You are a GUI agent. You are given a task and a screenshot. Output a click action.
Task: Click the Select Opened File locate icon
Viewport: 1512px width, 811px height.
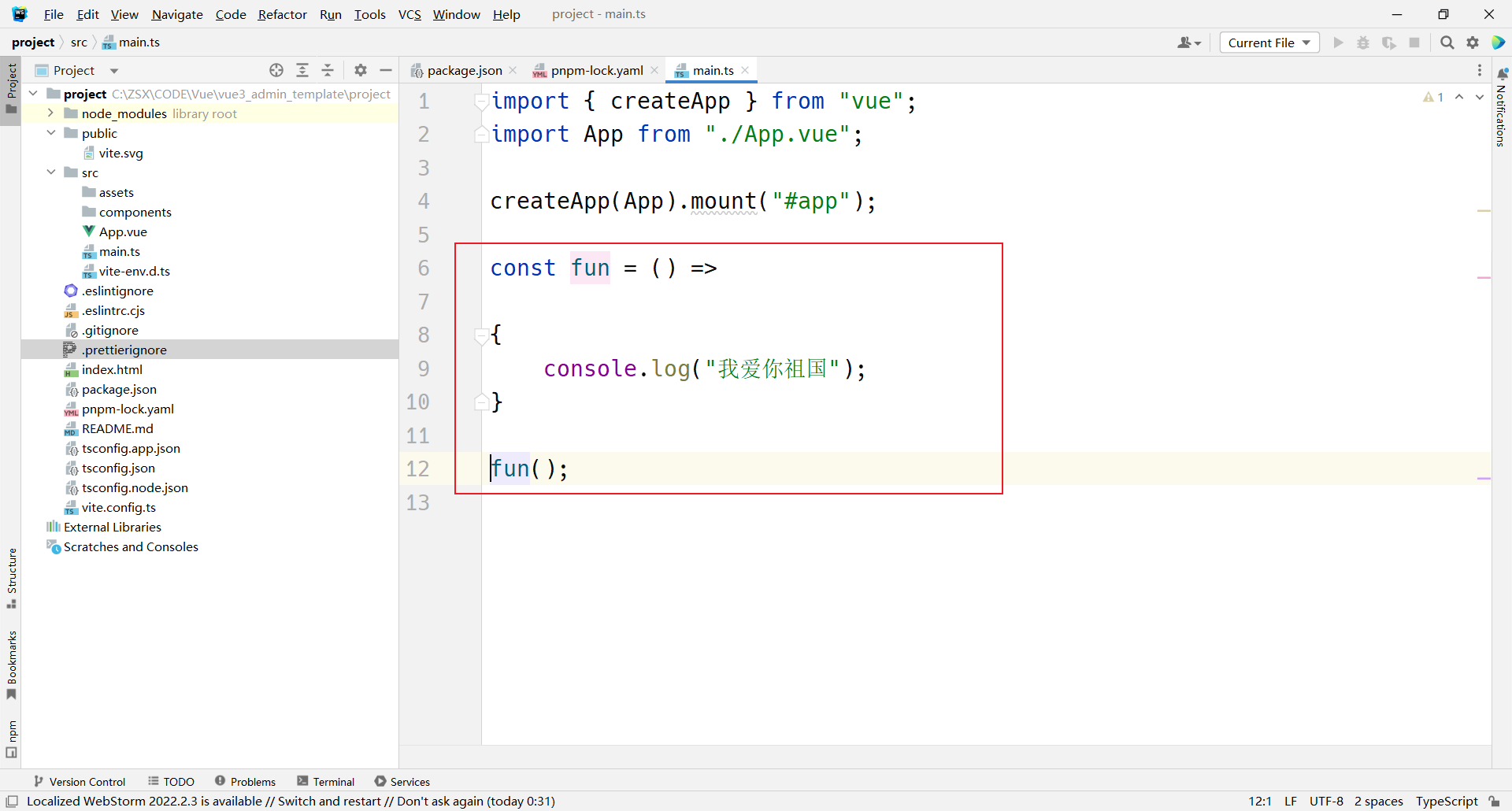pos(276,70)
